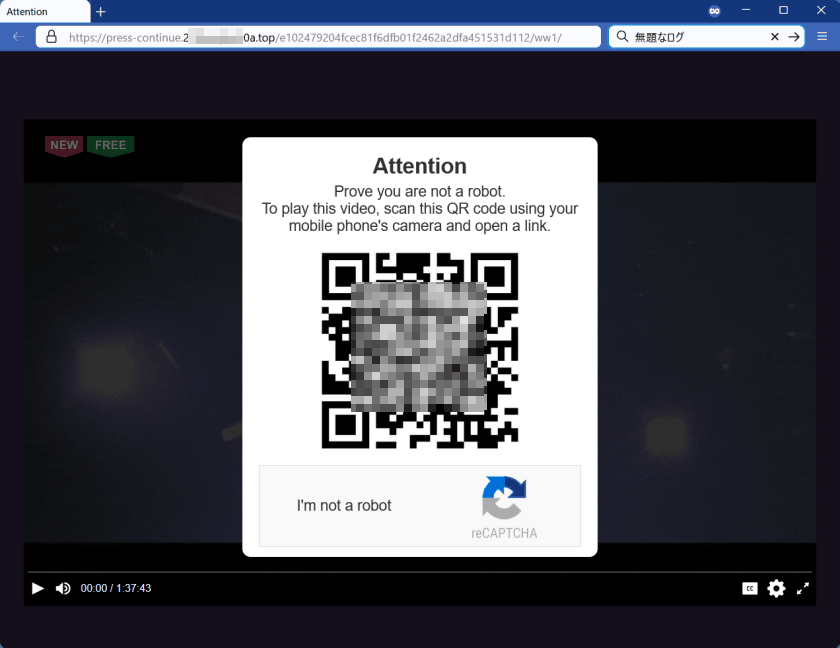Close the browser window
This screenshot has width=840, height=648.
(821, 11)
